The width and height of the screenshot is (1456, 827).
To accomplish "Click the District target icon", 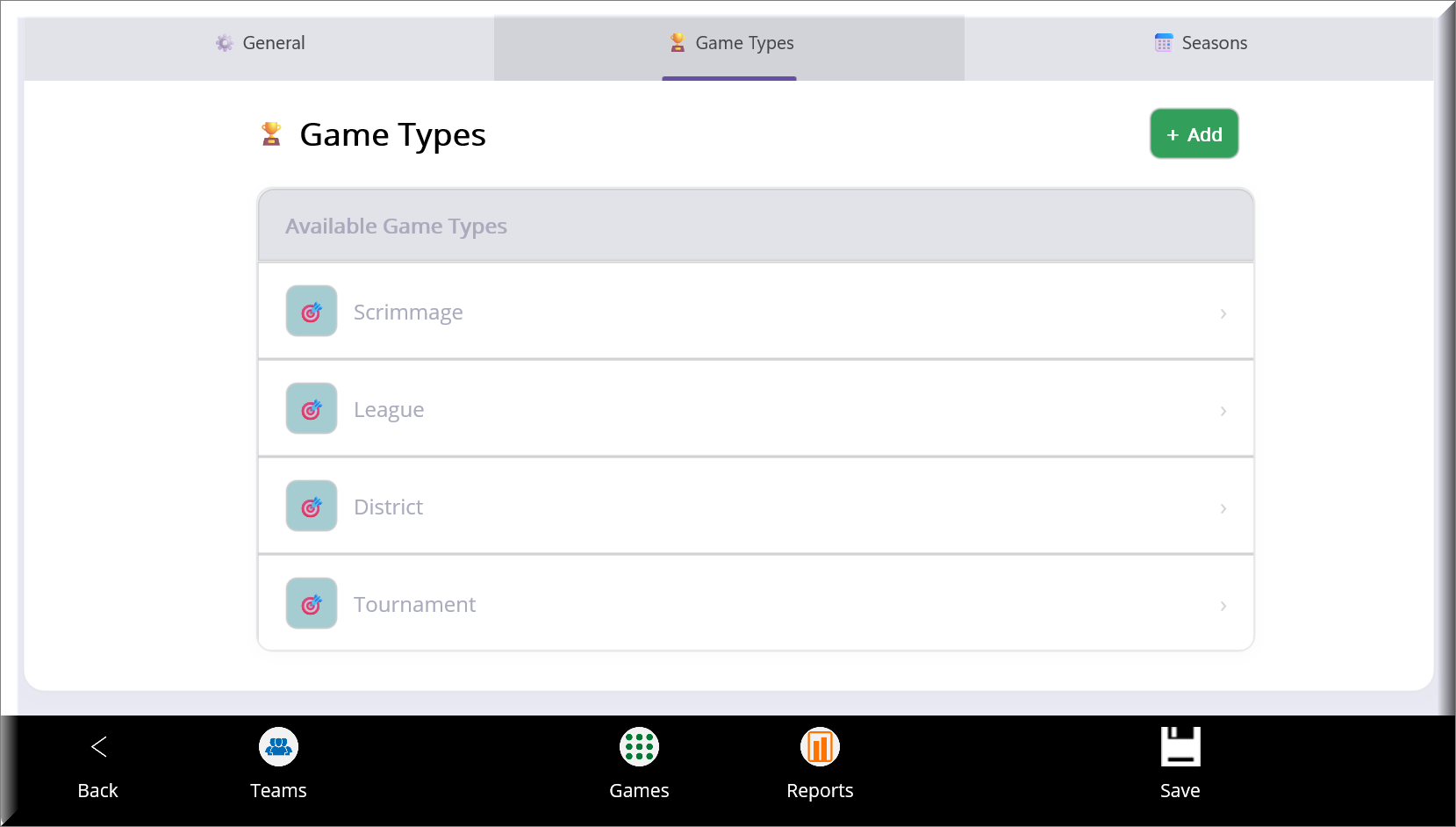I will pyautogui.click(x=312, y=507).
